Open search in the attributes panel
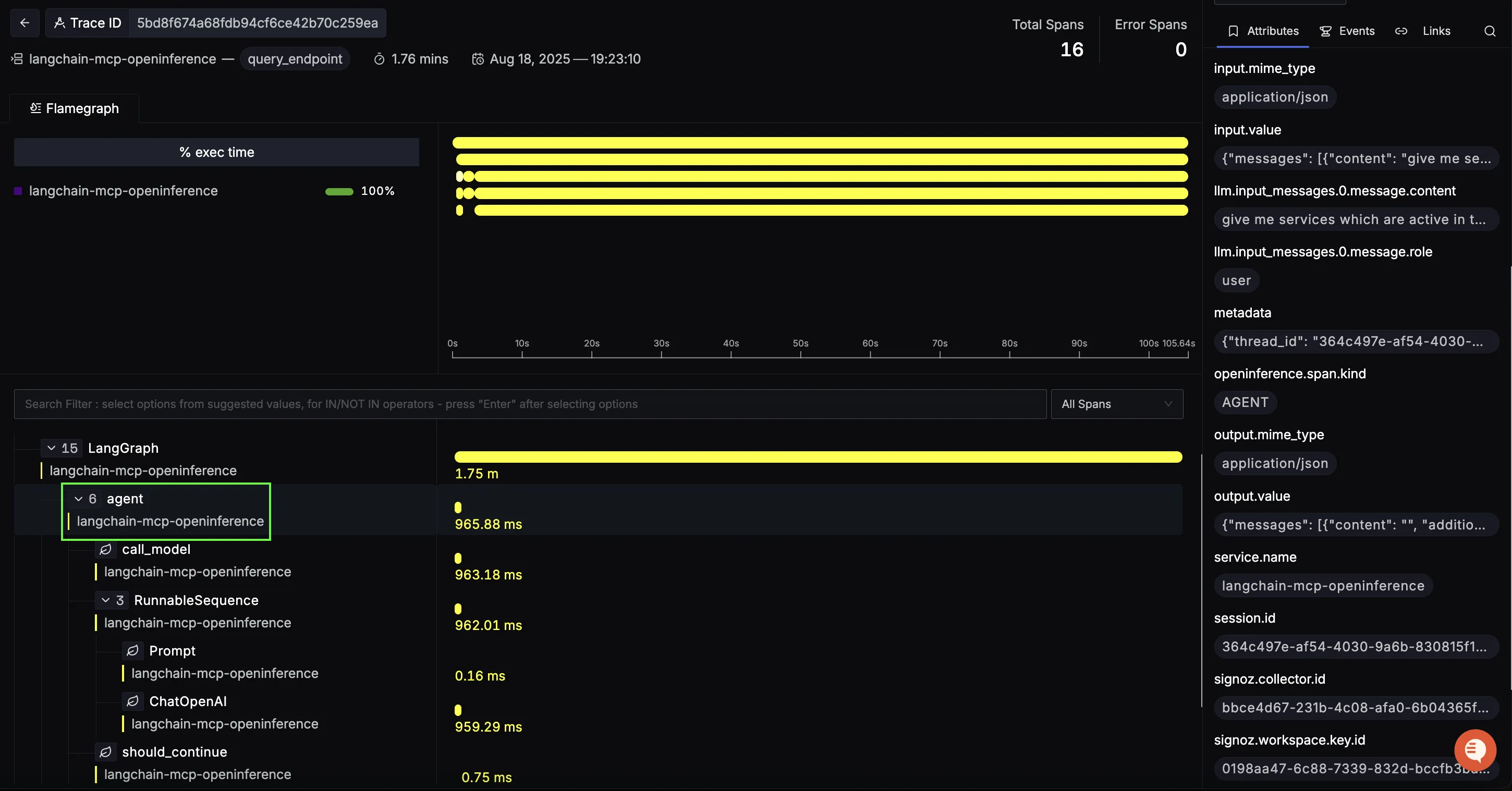The width and height of the screenshot is (1512, 791). [1490, 31]
